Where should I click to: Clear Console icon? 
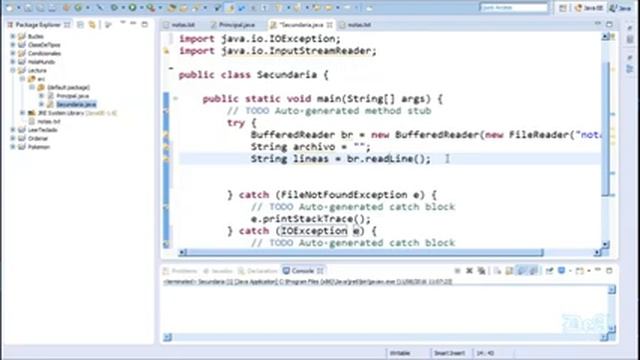coord(498,271)
